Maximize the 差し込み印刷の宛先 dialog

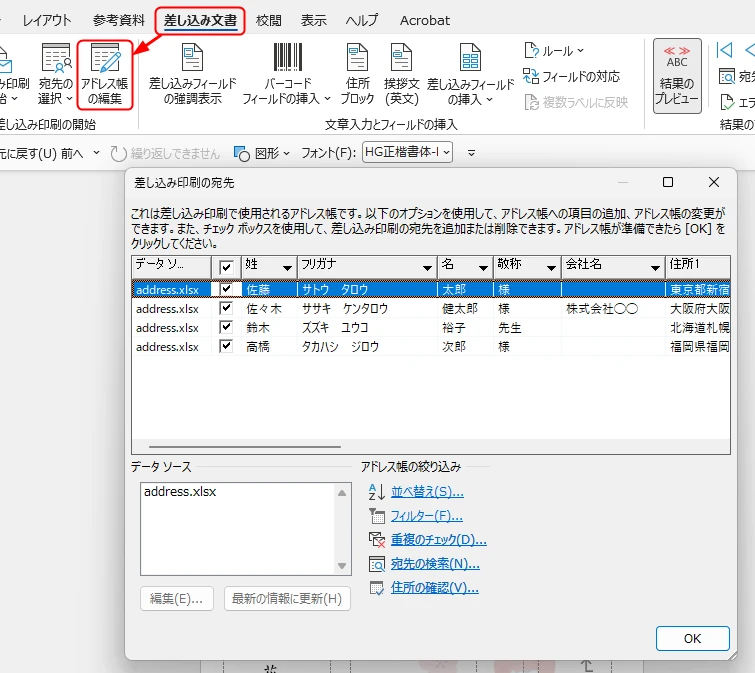click(x=668, y=182)
